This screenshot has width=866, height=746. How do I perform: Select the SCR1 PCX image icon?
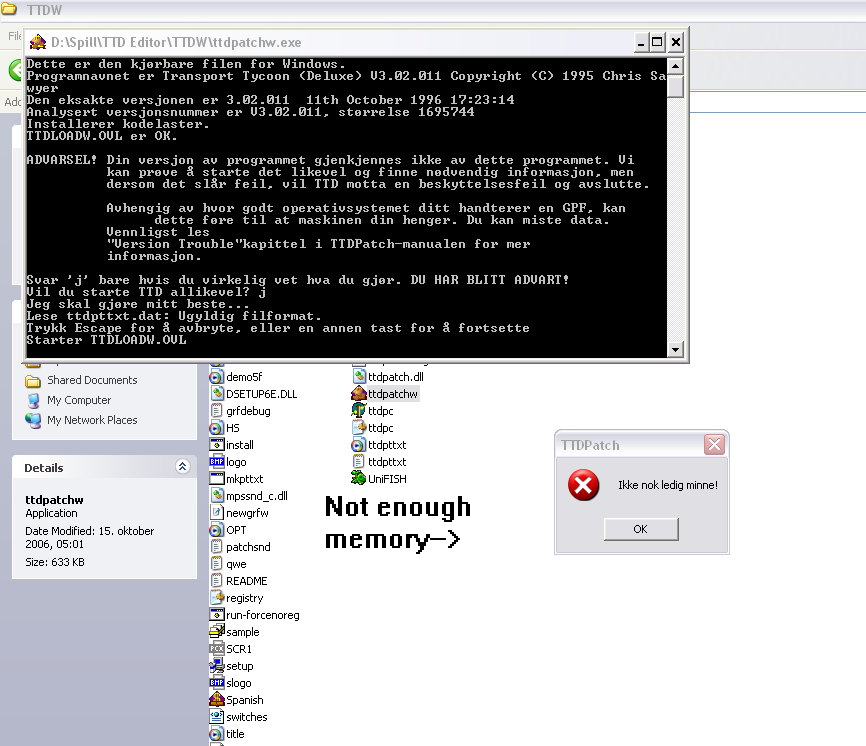pyautogui.click(x=216, y=649)
